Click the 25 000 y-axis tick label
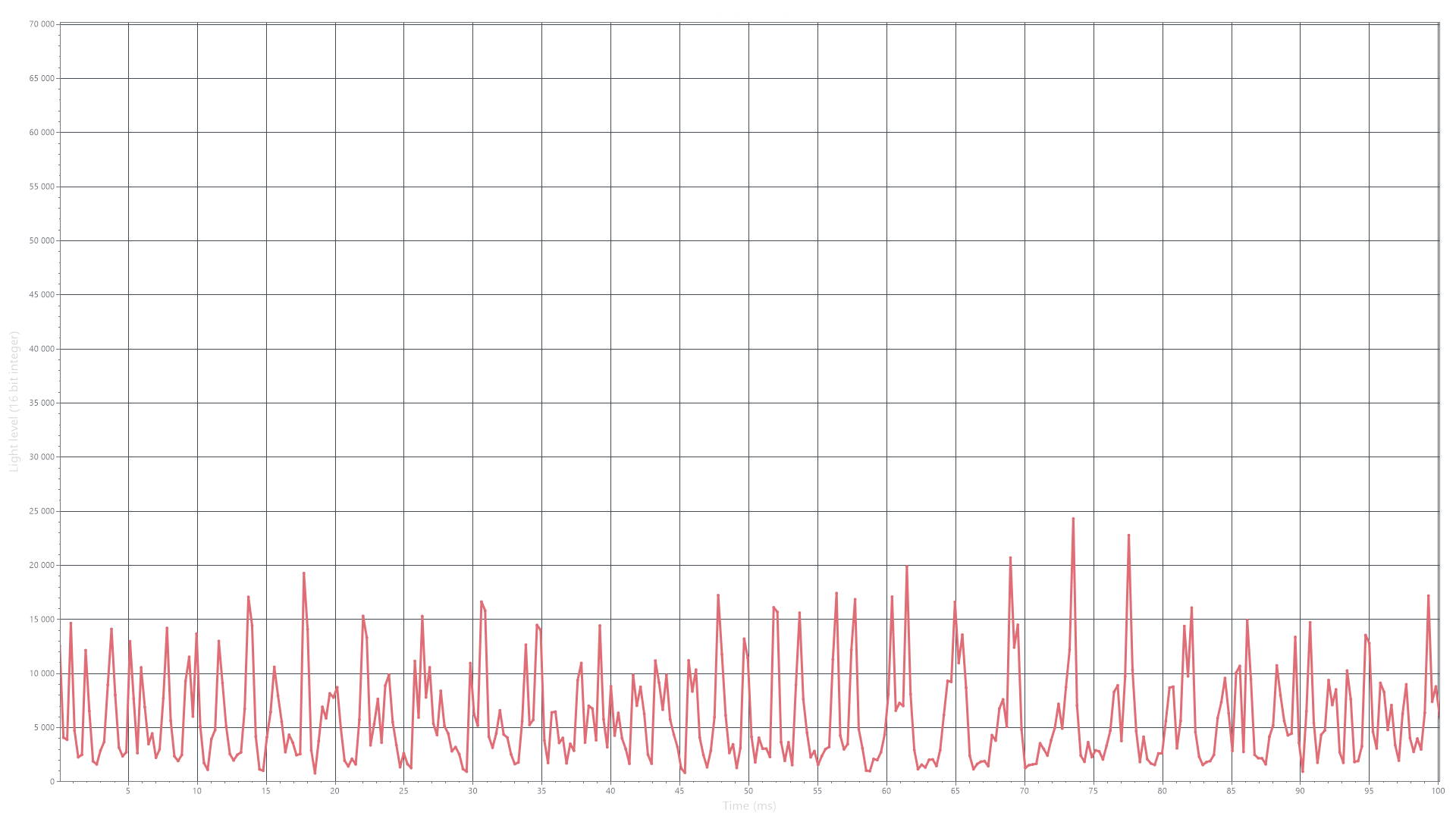 point(41,511)
